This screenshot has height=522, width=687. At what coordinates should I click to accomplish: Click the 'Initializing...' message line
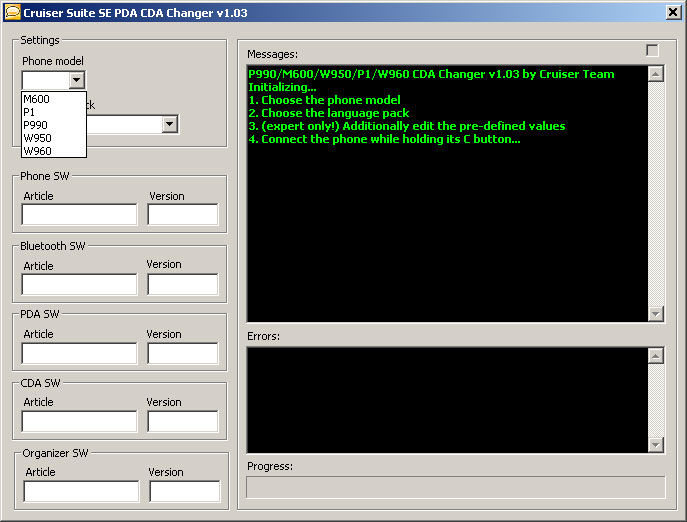282,87
